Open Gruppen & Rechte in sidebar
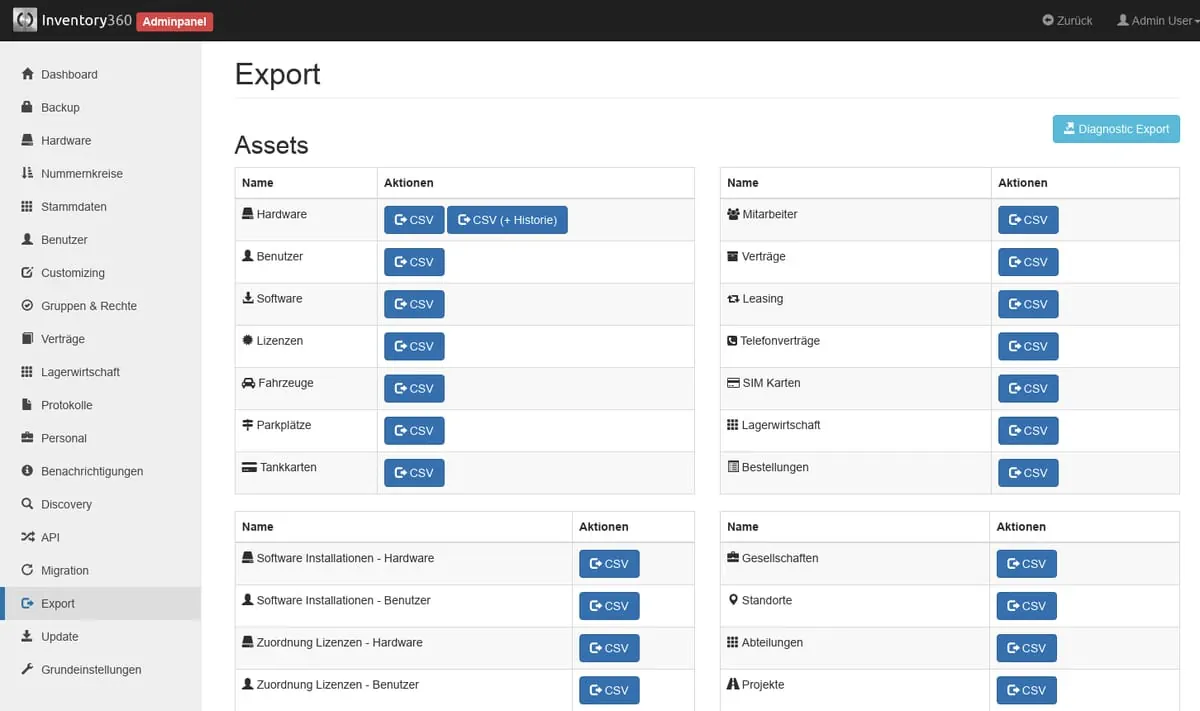This screenshot has width=1200, height=711. click(x=89, y=306)
